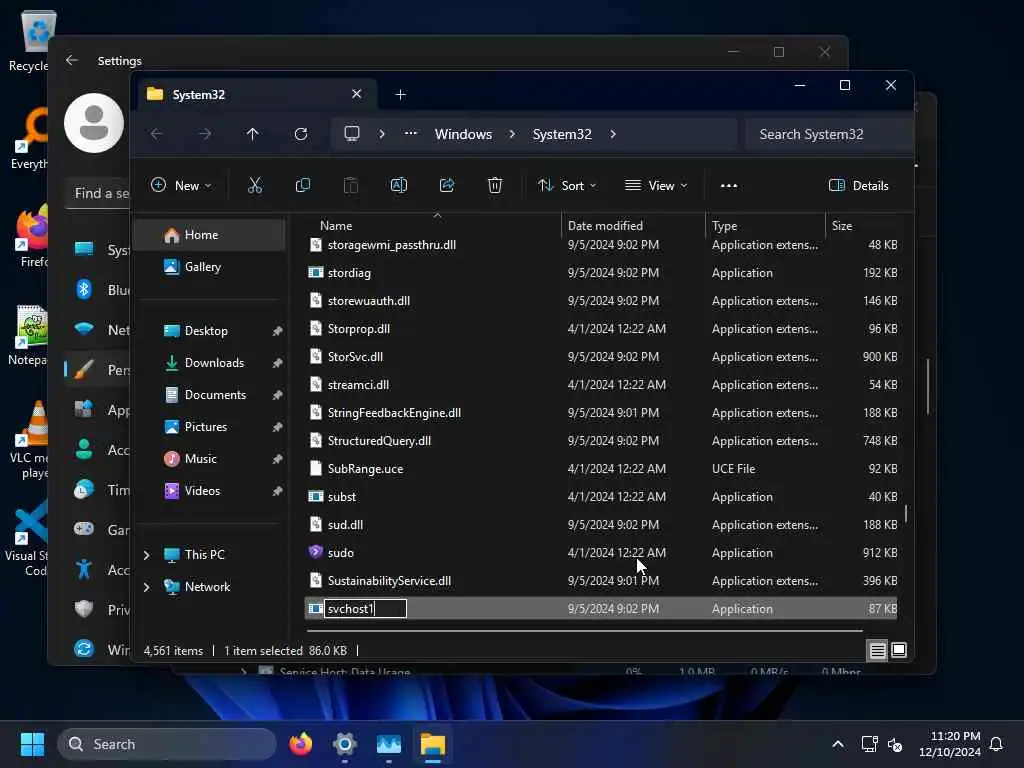Click chevron after PC icon in address bar
This screenshot has width=1024, height=768.
pyautogui.click(x=382, y=134)
